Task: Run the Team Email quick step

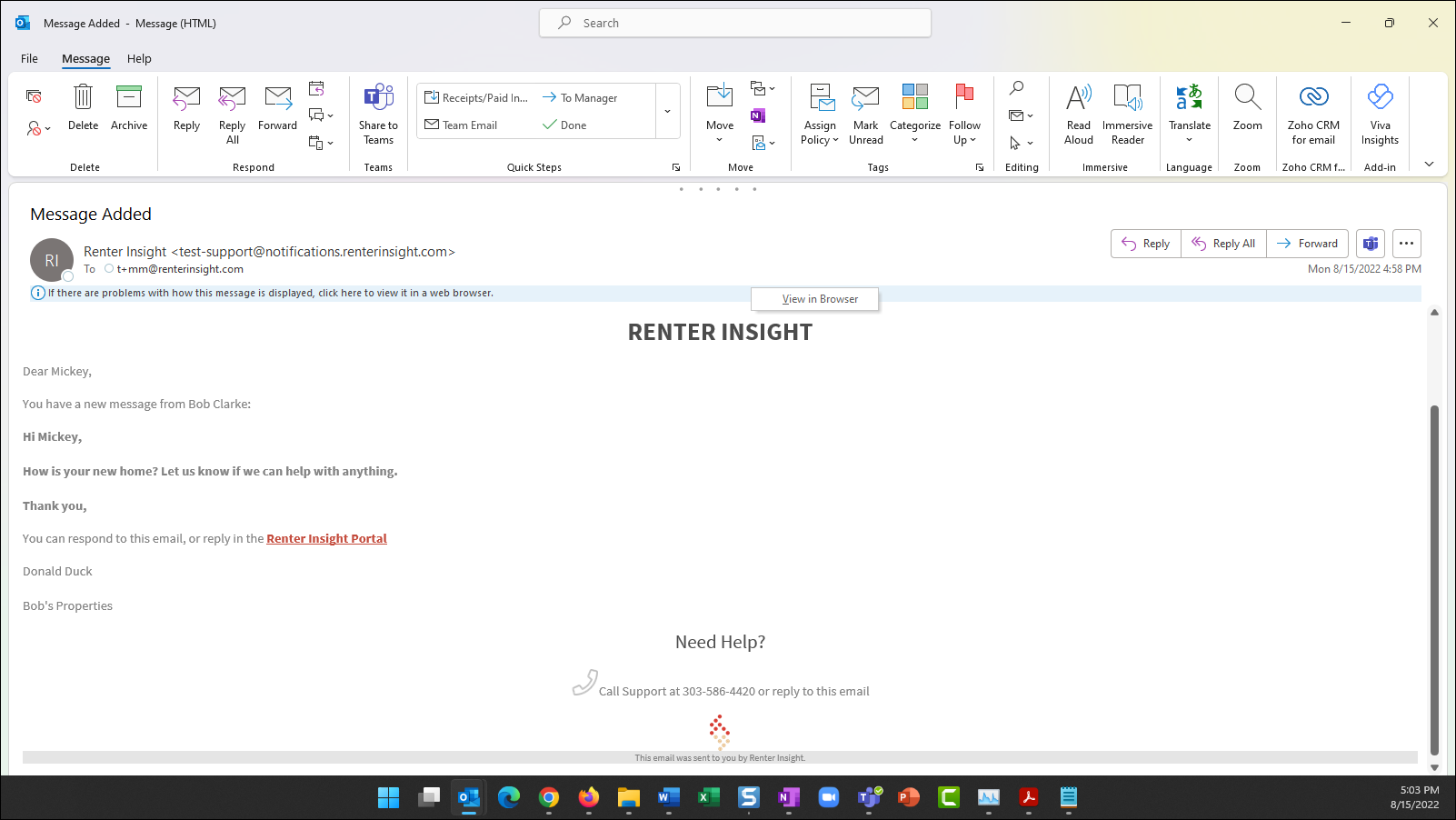Action: tap(462, 125)
